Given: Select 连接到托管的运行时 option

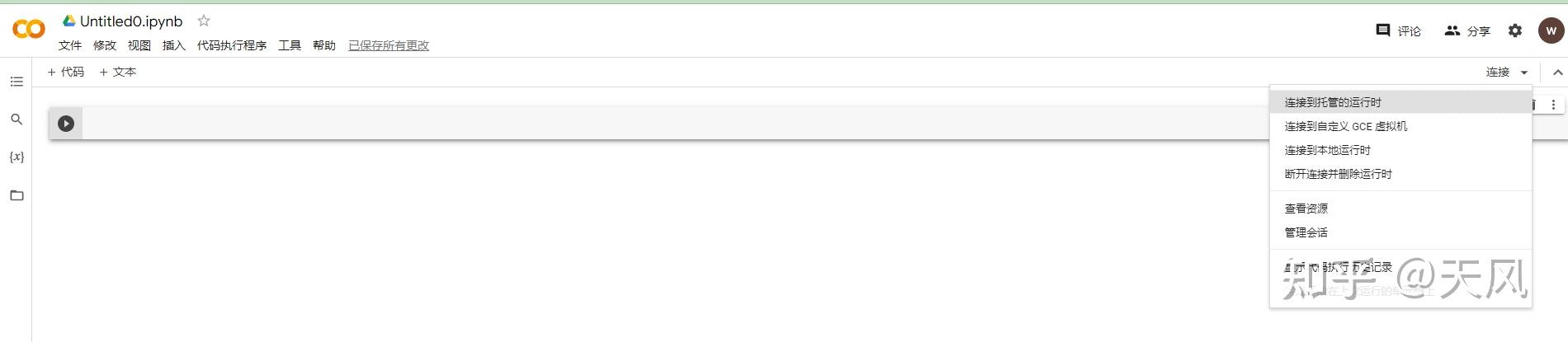Looking at the screenshot, I should 1333,102.
